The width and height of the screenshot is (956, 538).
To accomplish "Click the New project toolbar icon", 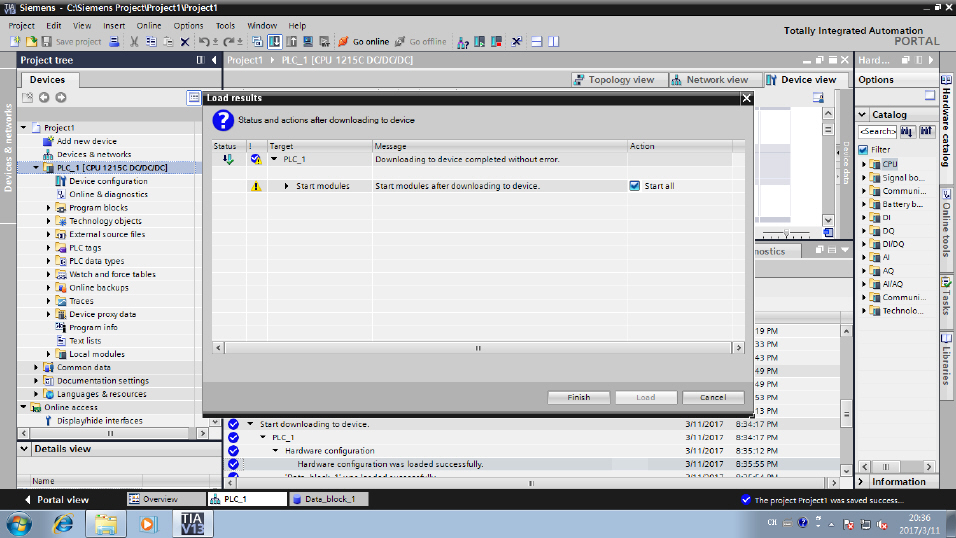I will [x=15, y=41].
